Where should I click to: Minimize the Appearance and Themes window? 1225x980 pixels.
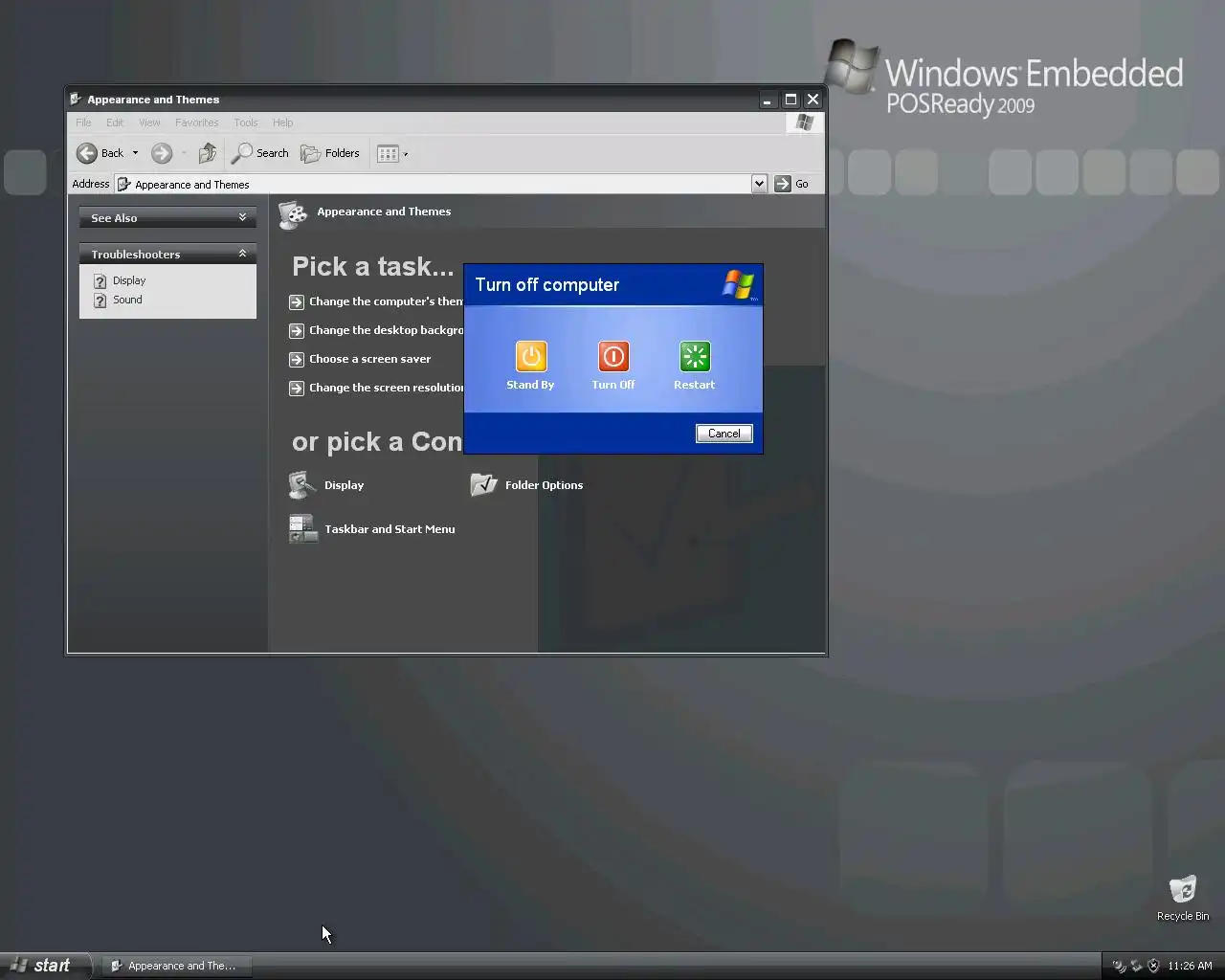768,100
